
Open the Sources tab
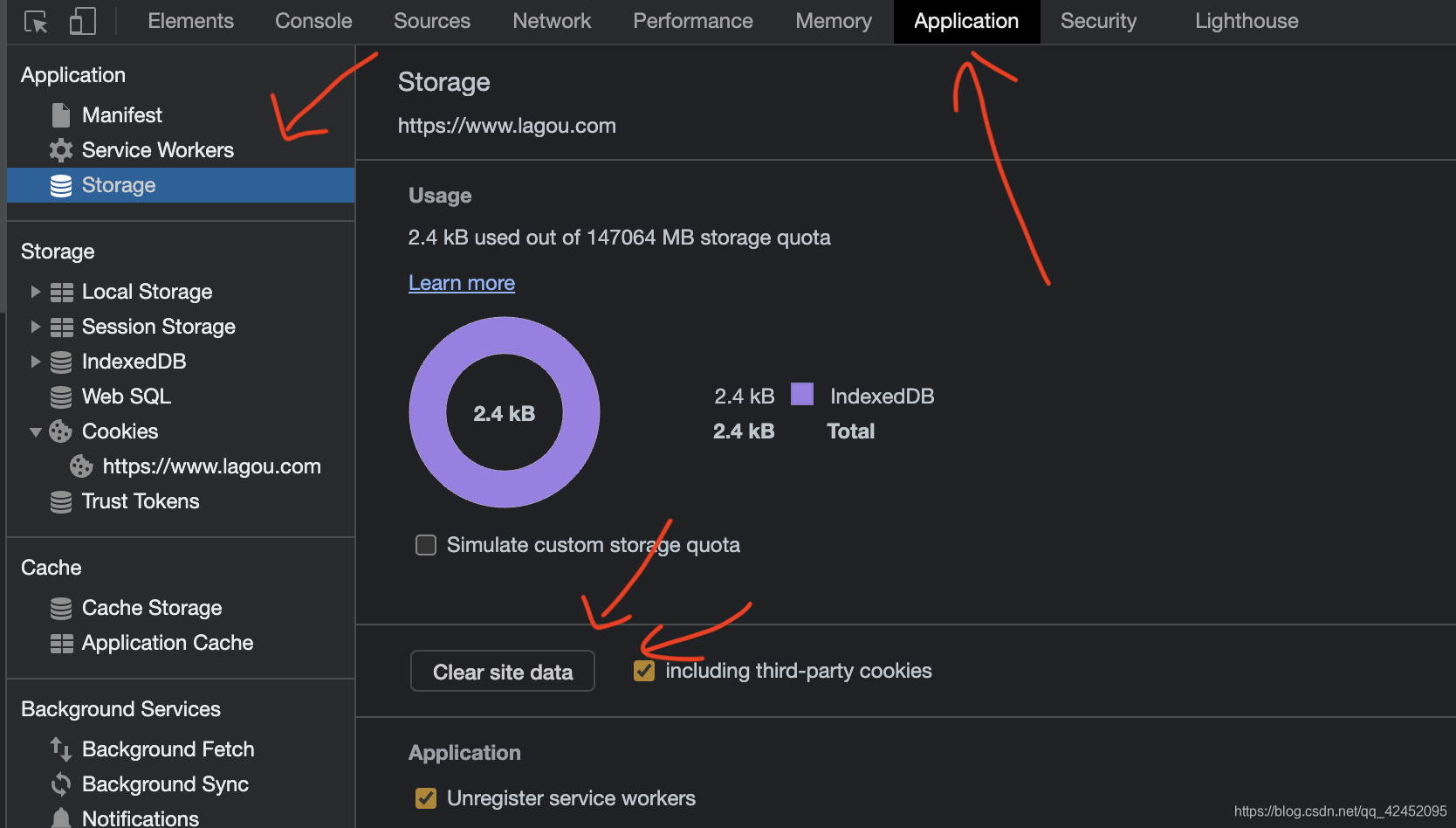click(432, 21)
